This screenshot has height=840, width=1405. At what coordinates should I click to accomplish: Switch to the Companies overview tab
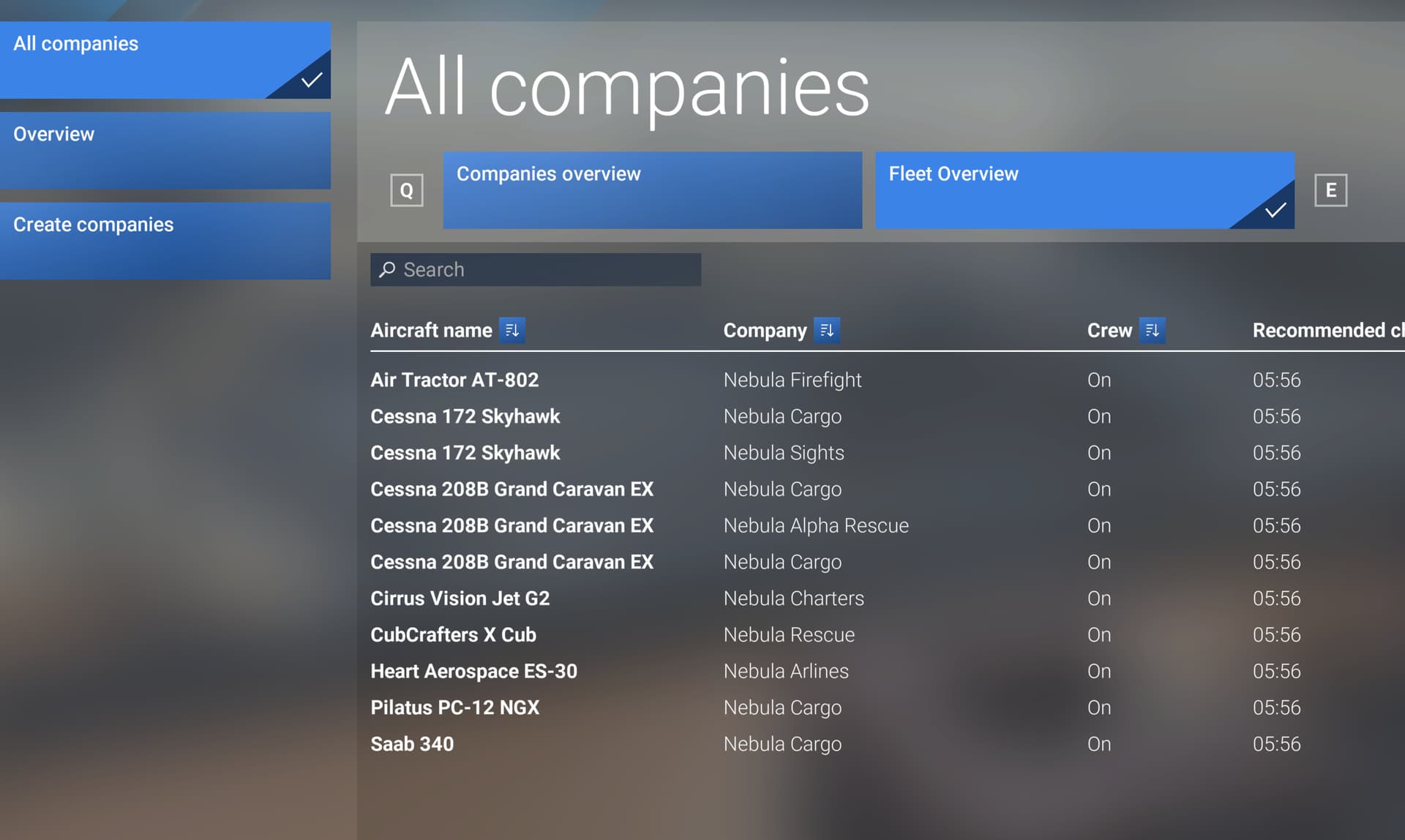coord(651,190)
